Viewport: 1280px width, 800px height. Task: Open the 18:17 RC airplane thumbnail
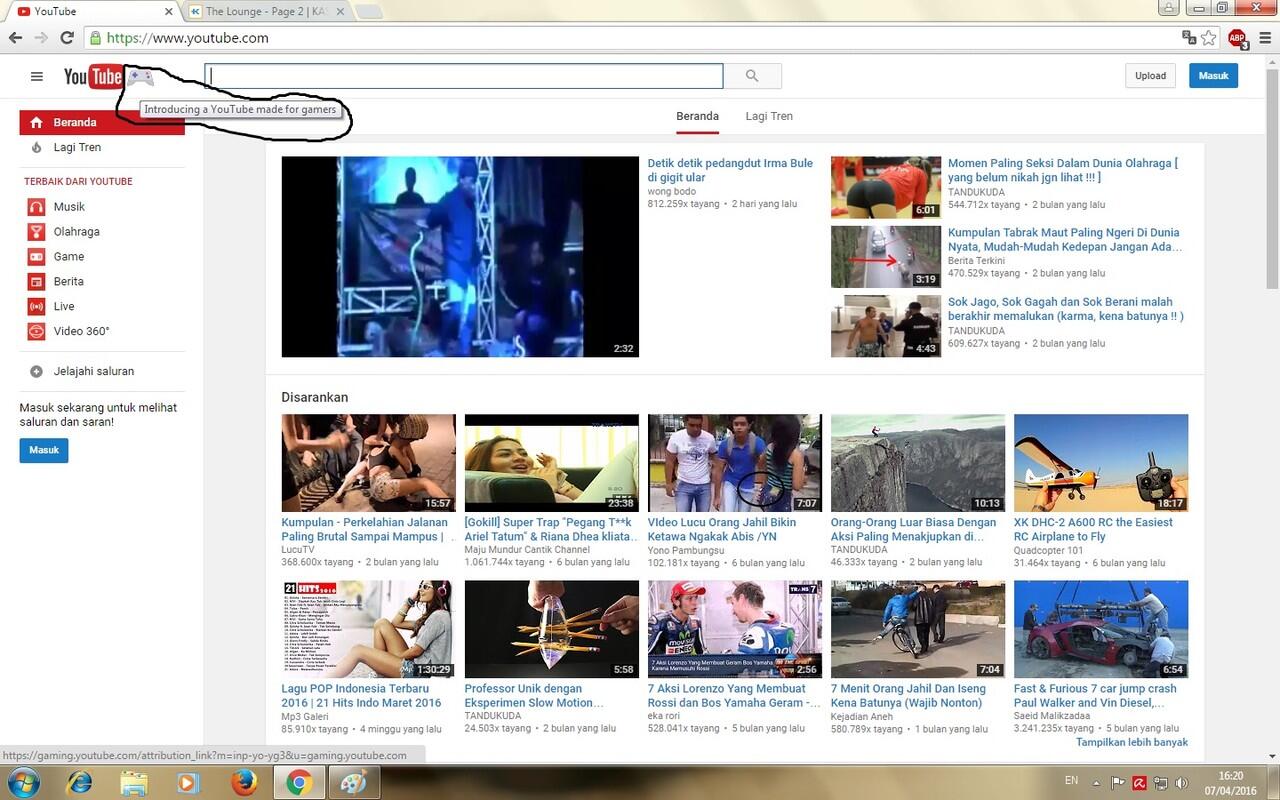pyautogui.click(x=1101, y=463)
